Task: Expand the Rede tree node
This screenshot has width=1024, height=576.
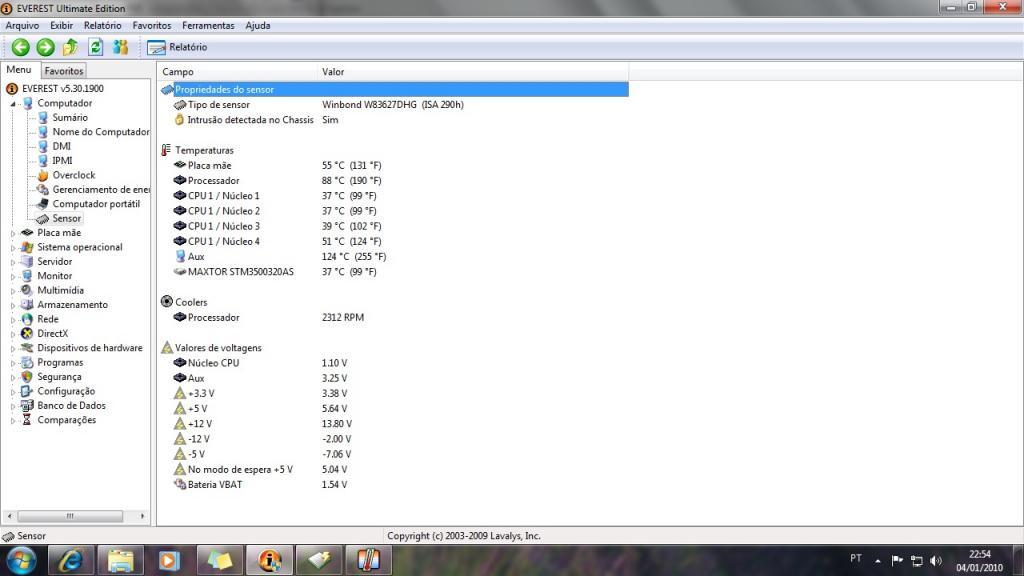Action: [x=13, y=319]
